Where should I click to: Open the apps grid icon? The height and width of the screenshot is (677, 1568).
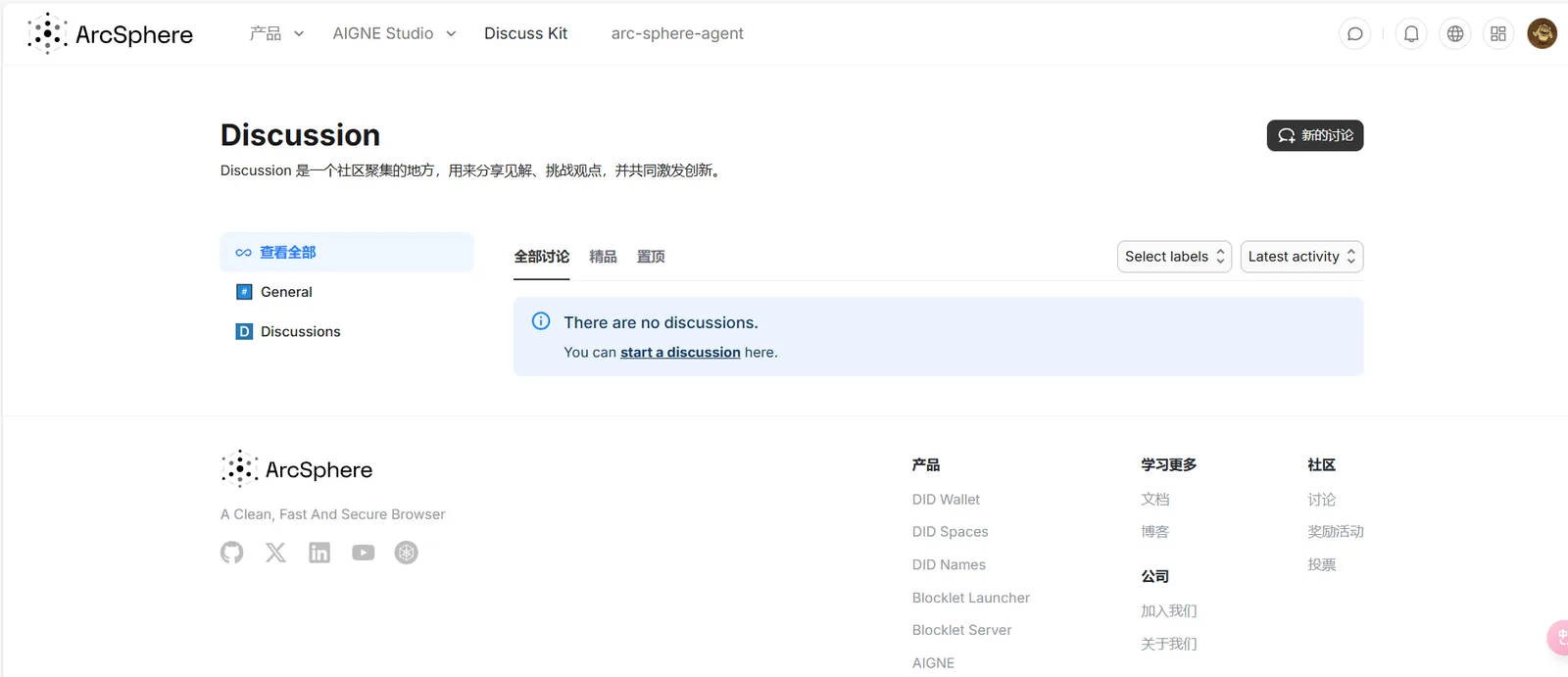point(1498,34)
